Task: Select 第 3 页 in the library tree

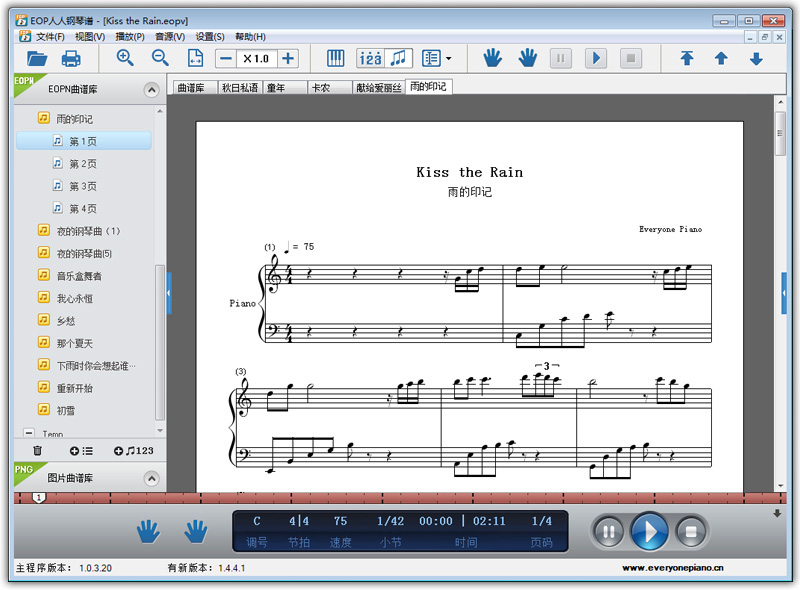Action: tap(82, 186)
